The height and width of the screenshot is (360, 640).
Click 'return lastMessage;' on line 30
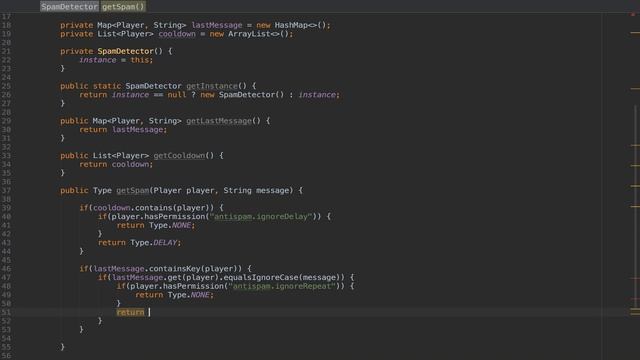123,129
